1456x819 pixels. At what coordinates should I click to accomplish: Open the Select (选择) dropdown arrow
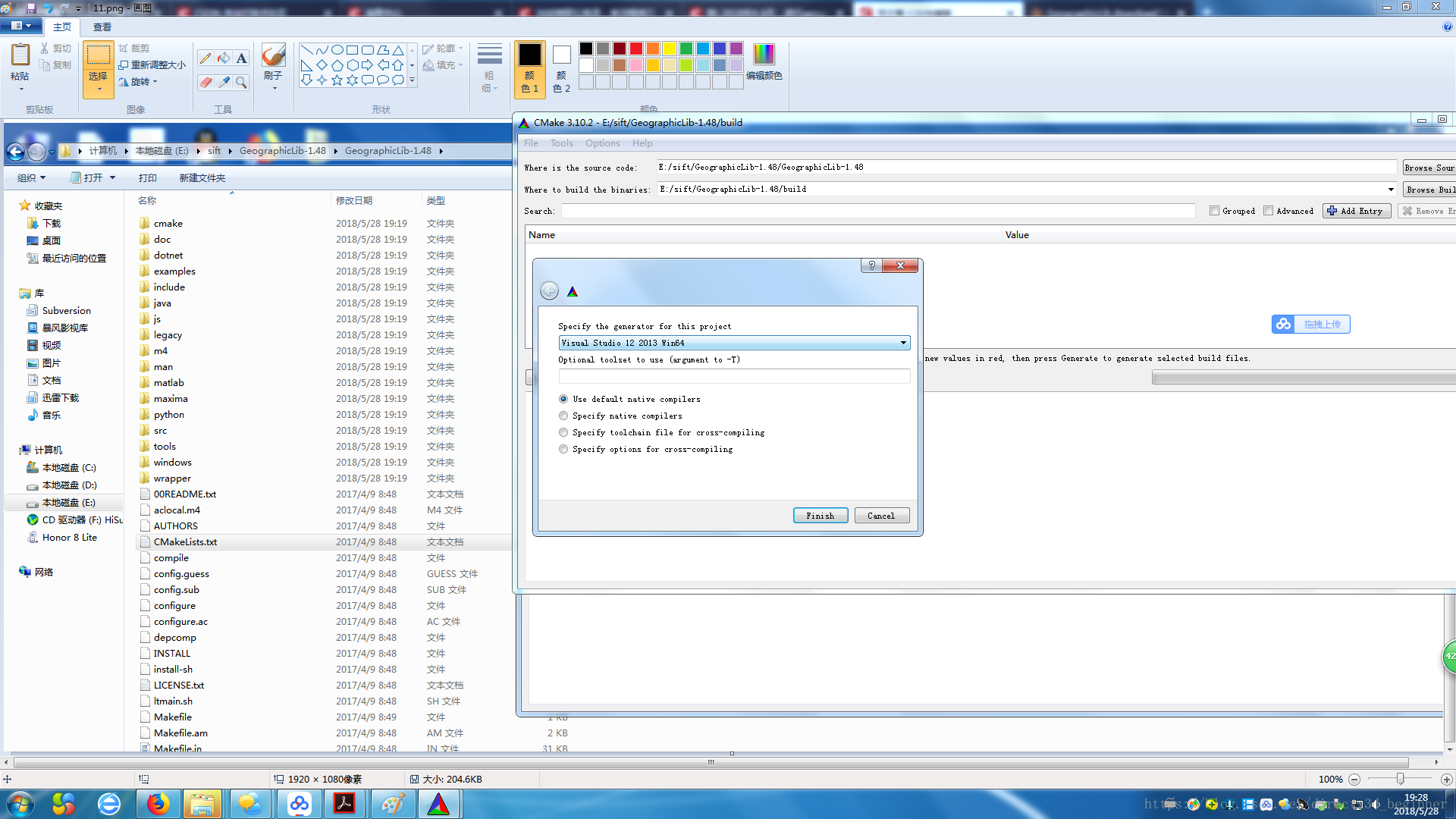point(99,89)
